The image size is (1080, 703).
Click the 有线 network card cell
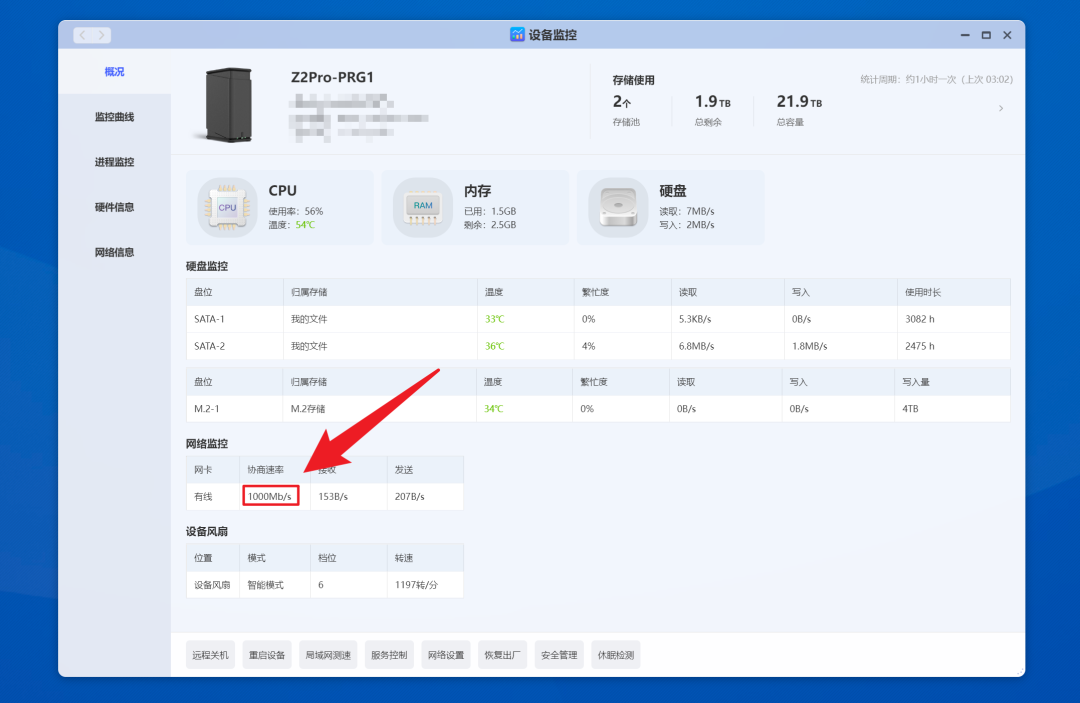pyautogui.click(x=213, y=496)
